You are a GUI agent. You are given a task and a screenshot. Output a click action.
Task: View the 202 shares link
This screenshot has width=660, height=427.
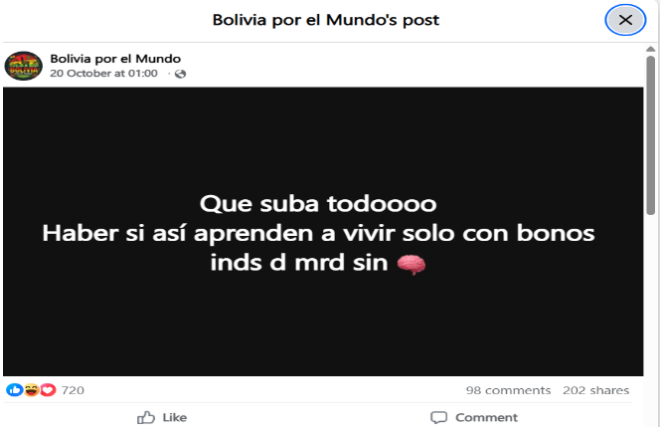[x=596, y=390]
